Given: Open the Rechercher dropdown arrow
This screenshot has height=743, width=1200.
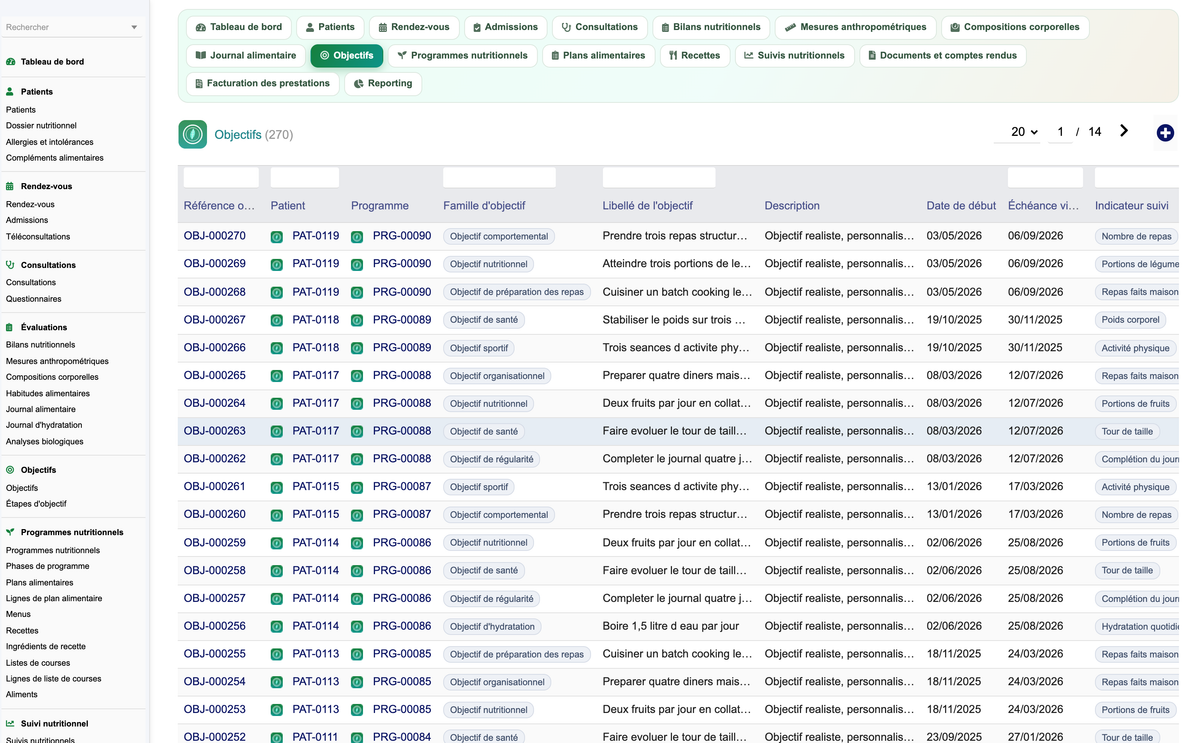Looking at the screenshot, I should (134, 28).
